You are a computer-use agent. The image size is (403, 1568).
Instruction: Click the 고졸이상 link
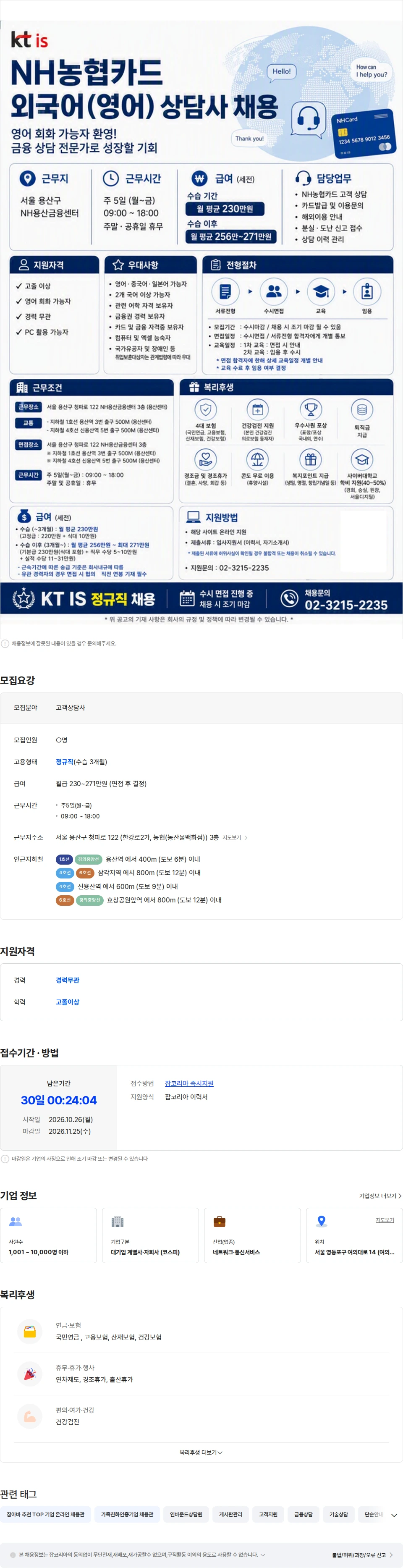(x=68, y=1002)
